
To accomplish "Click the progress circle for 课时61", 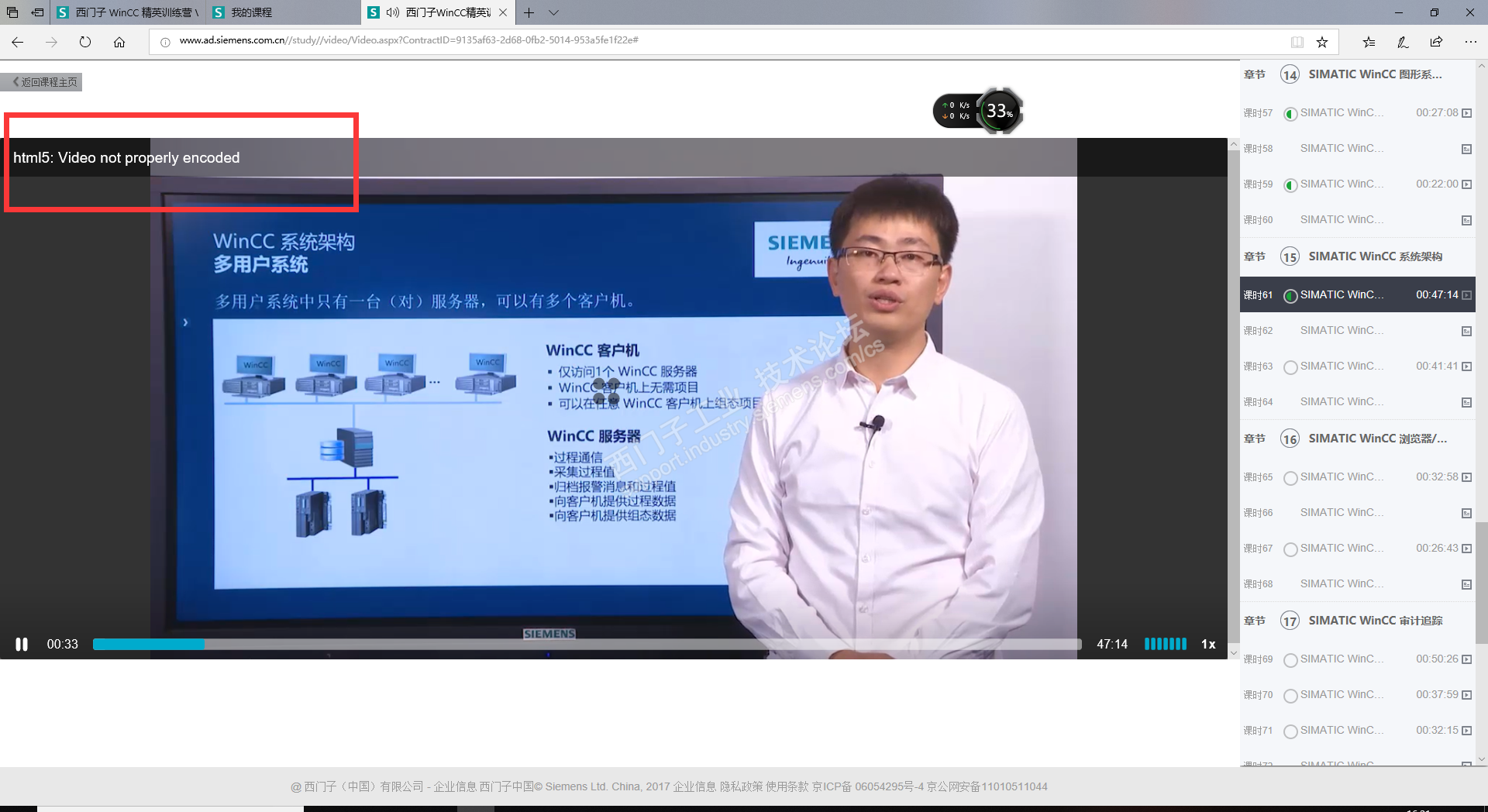I will coord(1290,296).
